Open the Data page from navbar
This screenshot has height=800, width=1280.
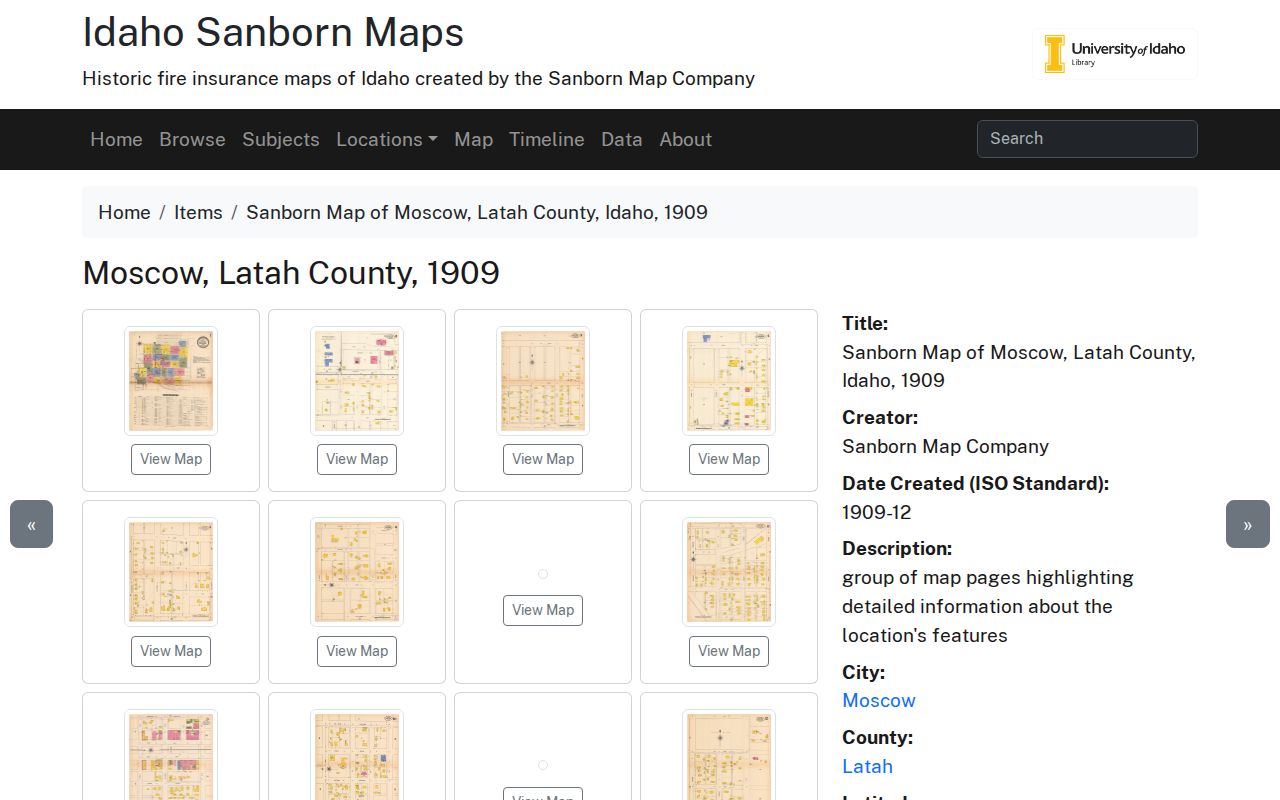pos(622,139)
